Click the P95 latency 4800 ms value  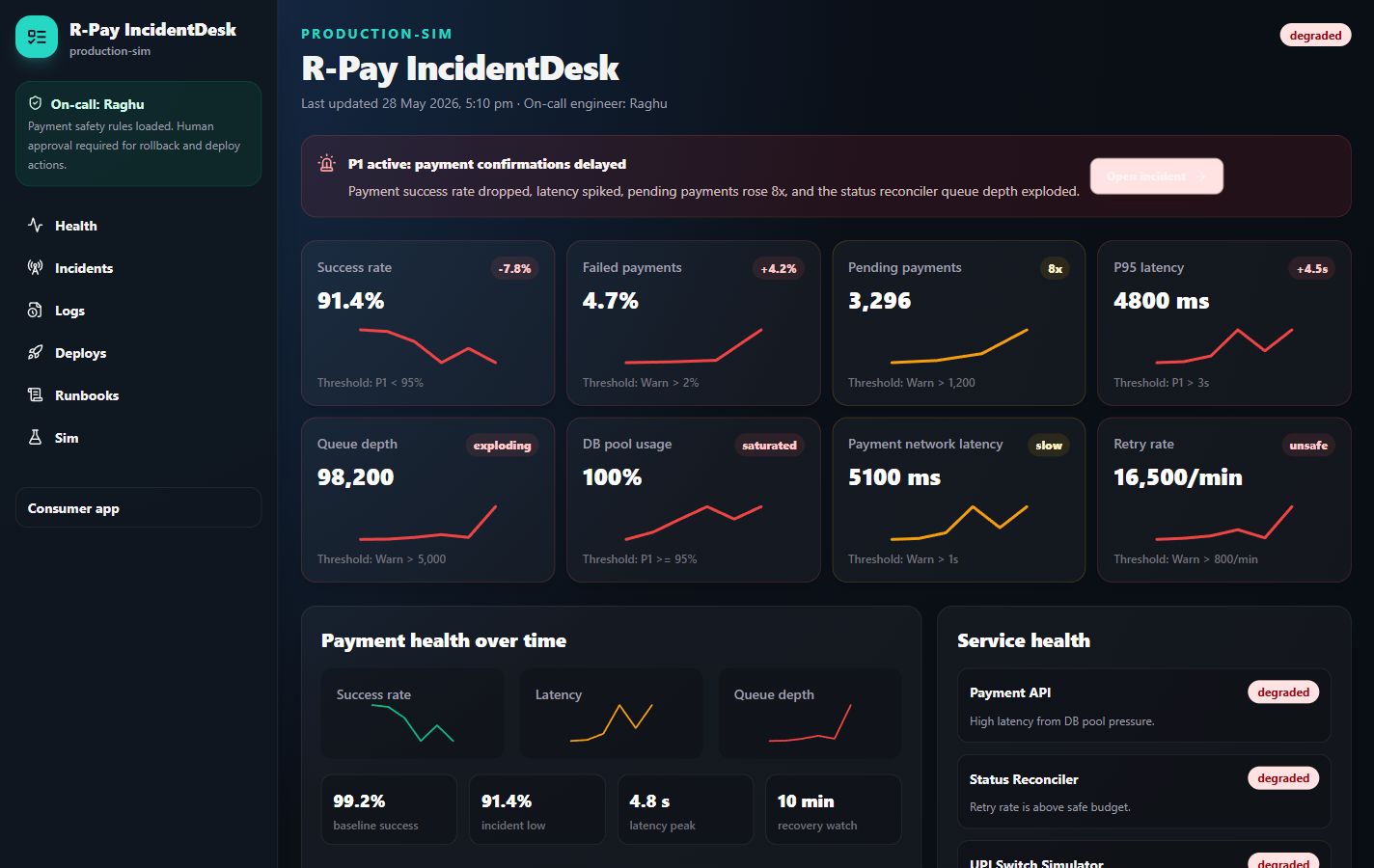[x=1161, y=301]
